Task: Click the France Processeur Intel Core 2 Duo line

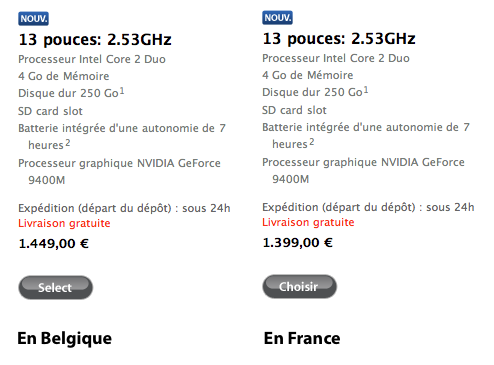Action: click(336, 58)
